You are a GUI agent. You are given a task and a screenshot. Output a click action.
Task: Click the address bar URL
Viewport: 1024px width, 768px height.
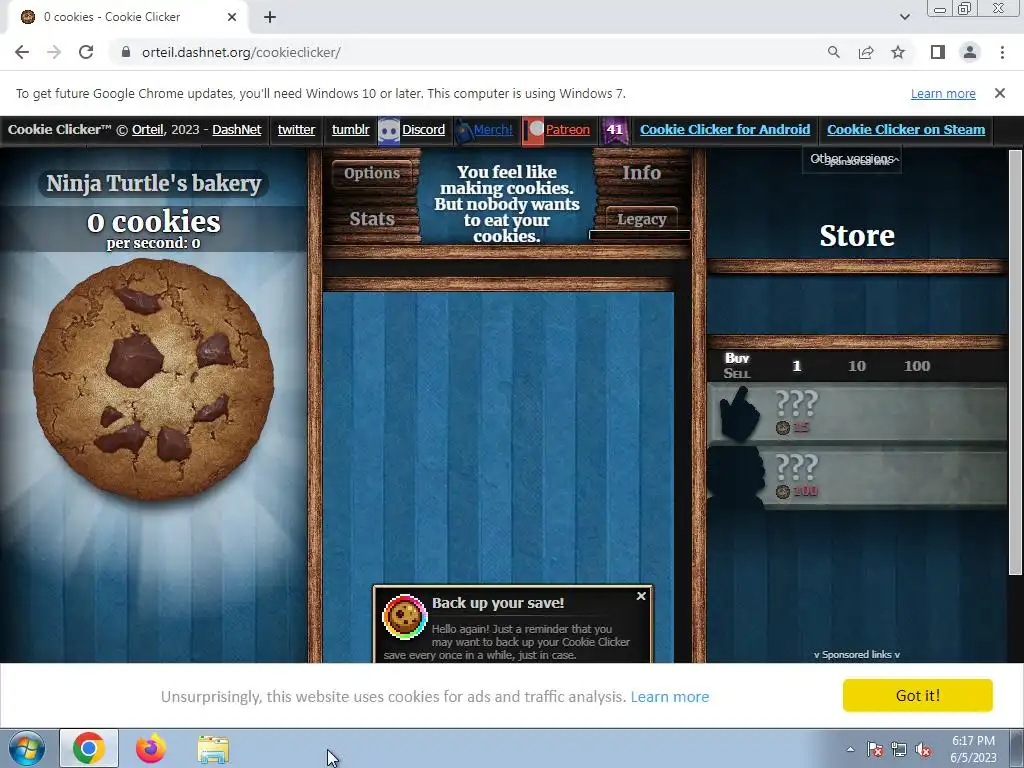click(x=241, y=52)
